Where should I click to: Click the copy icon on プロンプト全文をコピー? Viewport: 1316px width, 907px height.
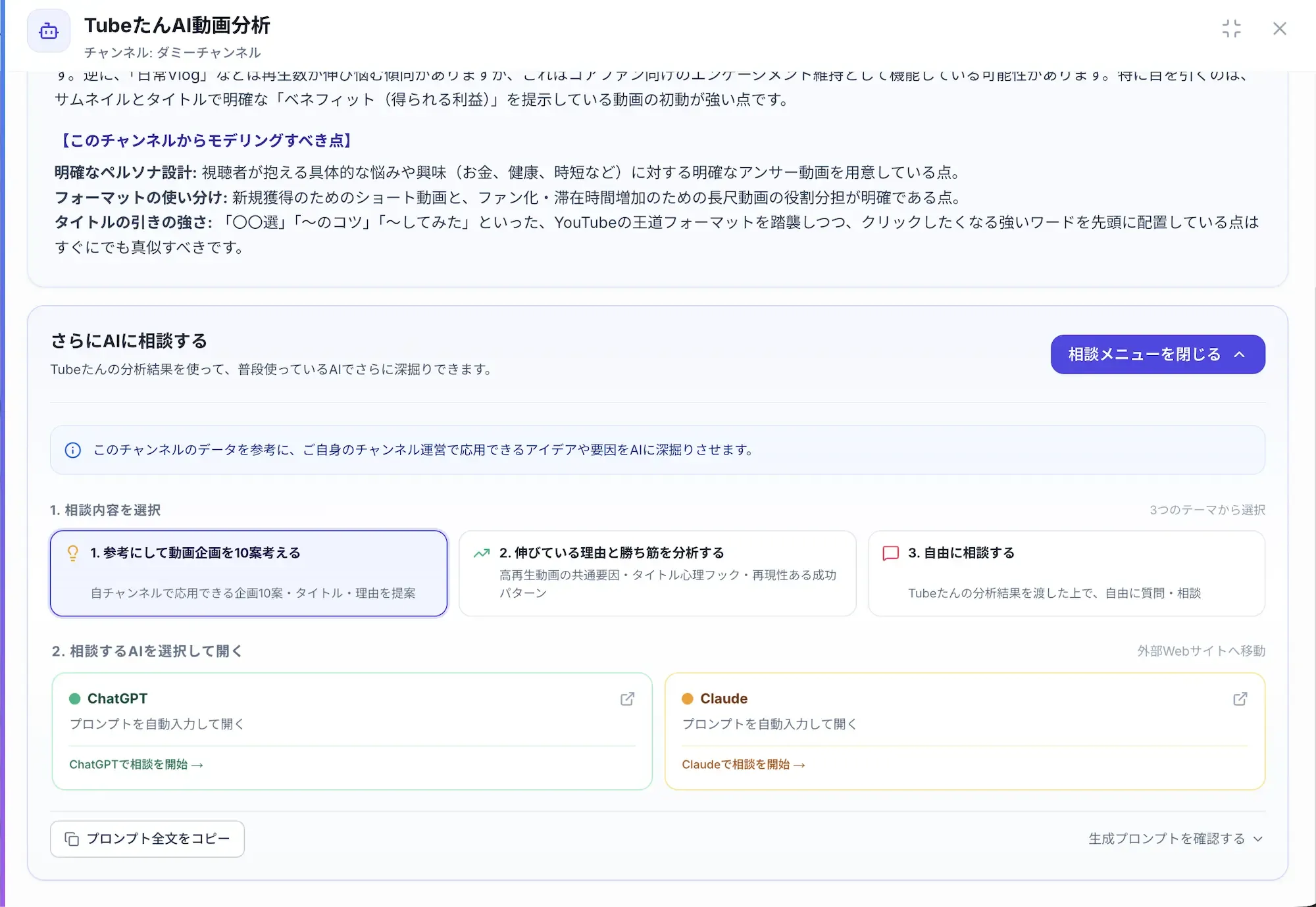click(72, 839)
